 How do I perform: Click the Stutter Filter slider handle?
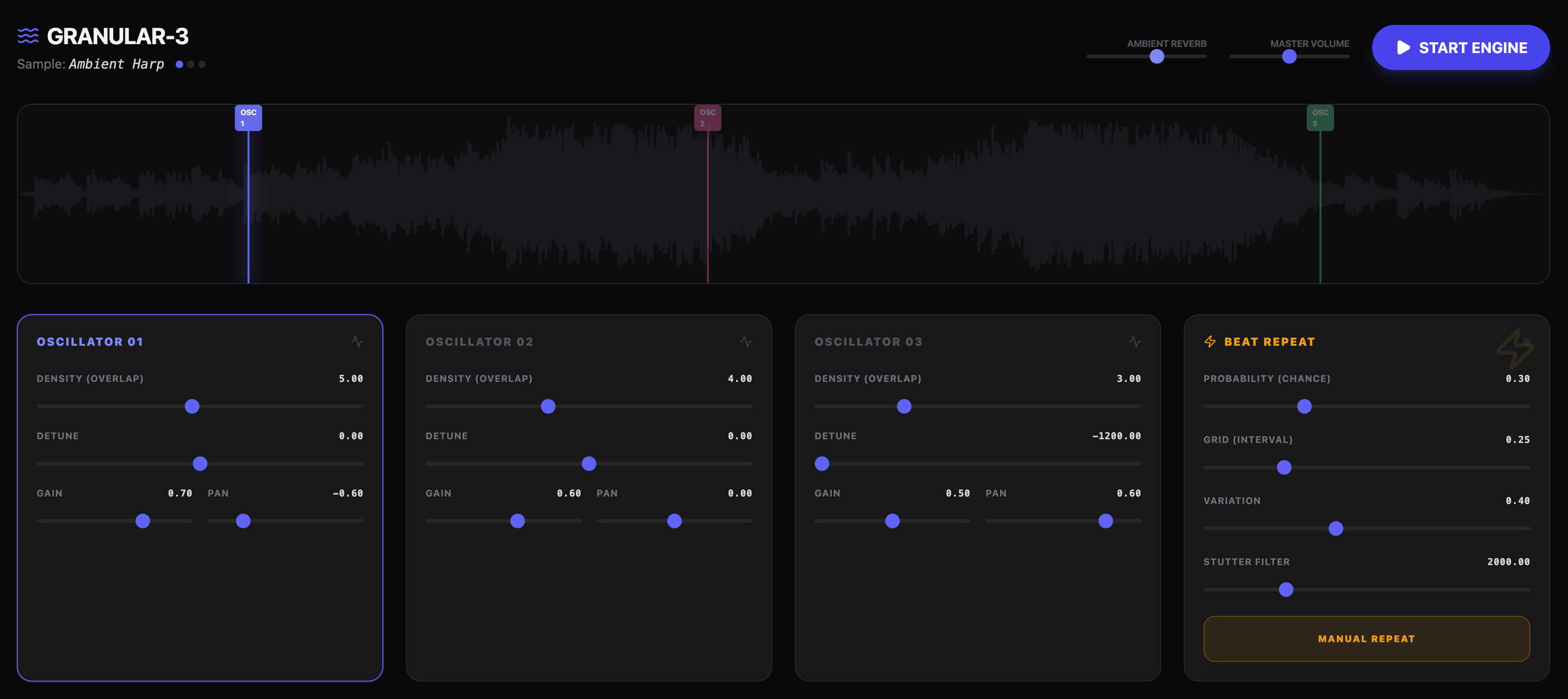1286,590
